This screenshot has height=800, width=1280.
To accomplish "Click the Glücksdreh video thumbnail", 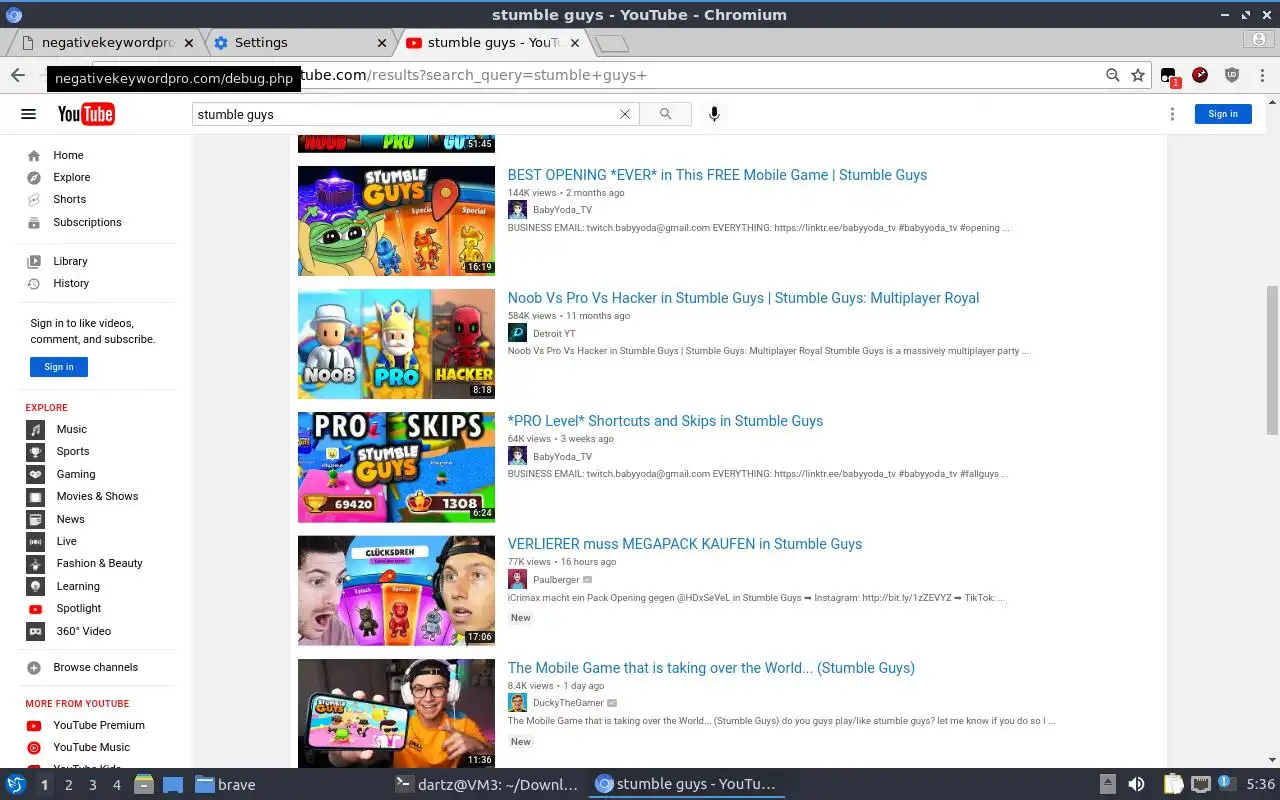I will pyautogui.click(x=396, y=590).
